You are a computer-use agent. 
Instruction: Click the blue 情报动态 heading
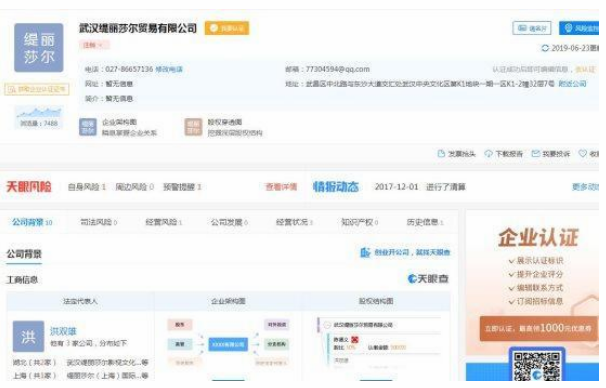coord(336,187)
